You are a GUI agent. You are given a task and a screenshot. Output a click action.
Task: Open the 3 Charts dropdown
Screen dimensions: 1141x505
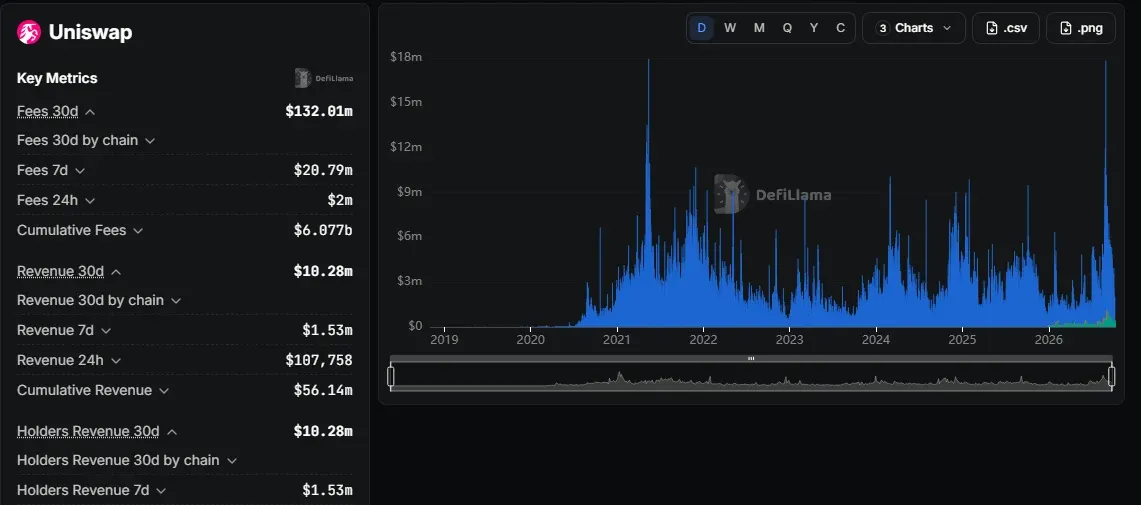[914, 28]
